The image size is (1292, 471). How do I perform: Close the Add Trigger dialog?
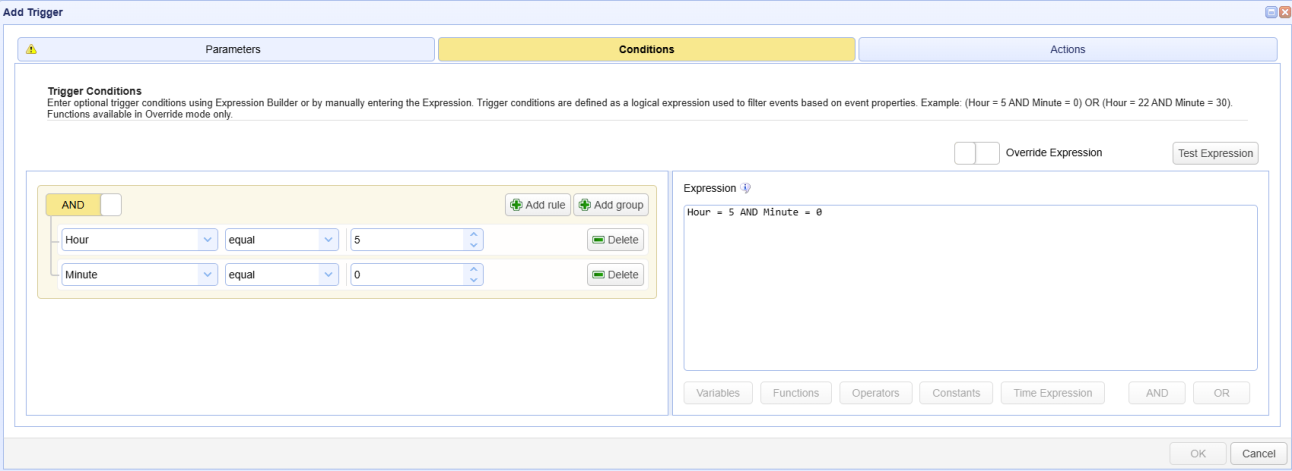tap(1284, 11)
